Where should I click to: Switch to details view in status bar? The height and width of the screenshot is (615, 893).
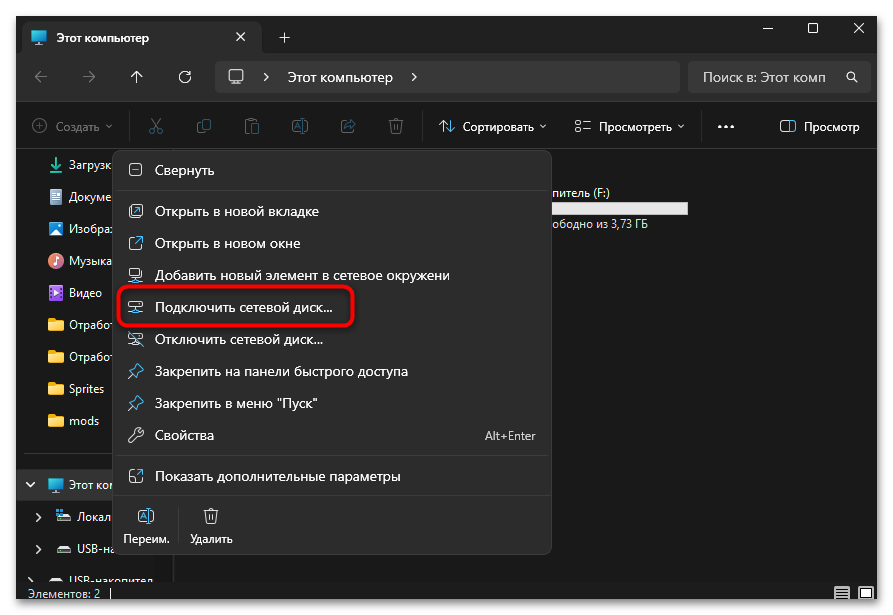click(842, 593)
